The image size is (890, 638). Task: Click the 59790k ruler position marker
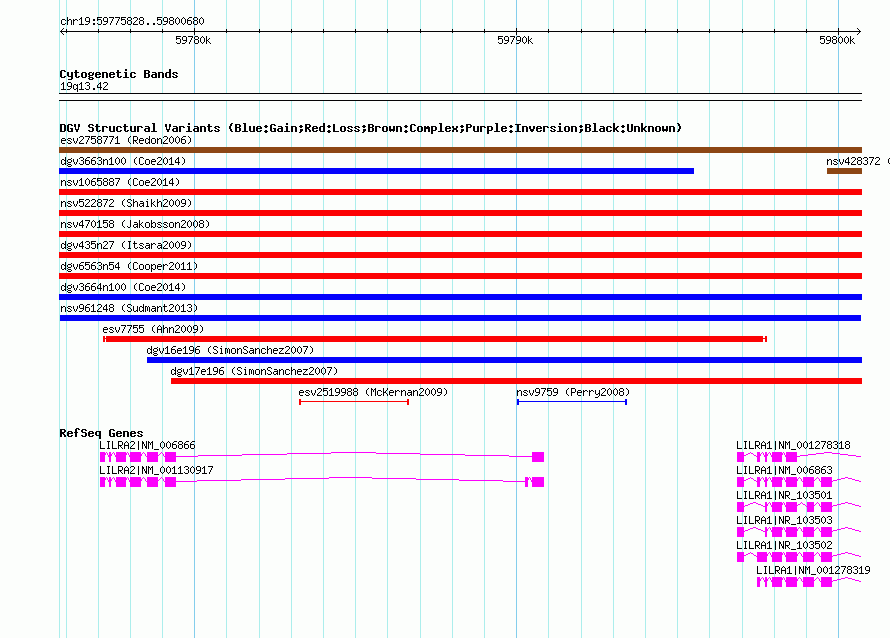pos(515,40)
